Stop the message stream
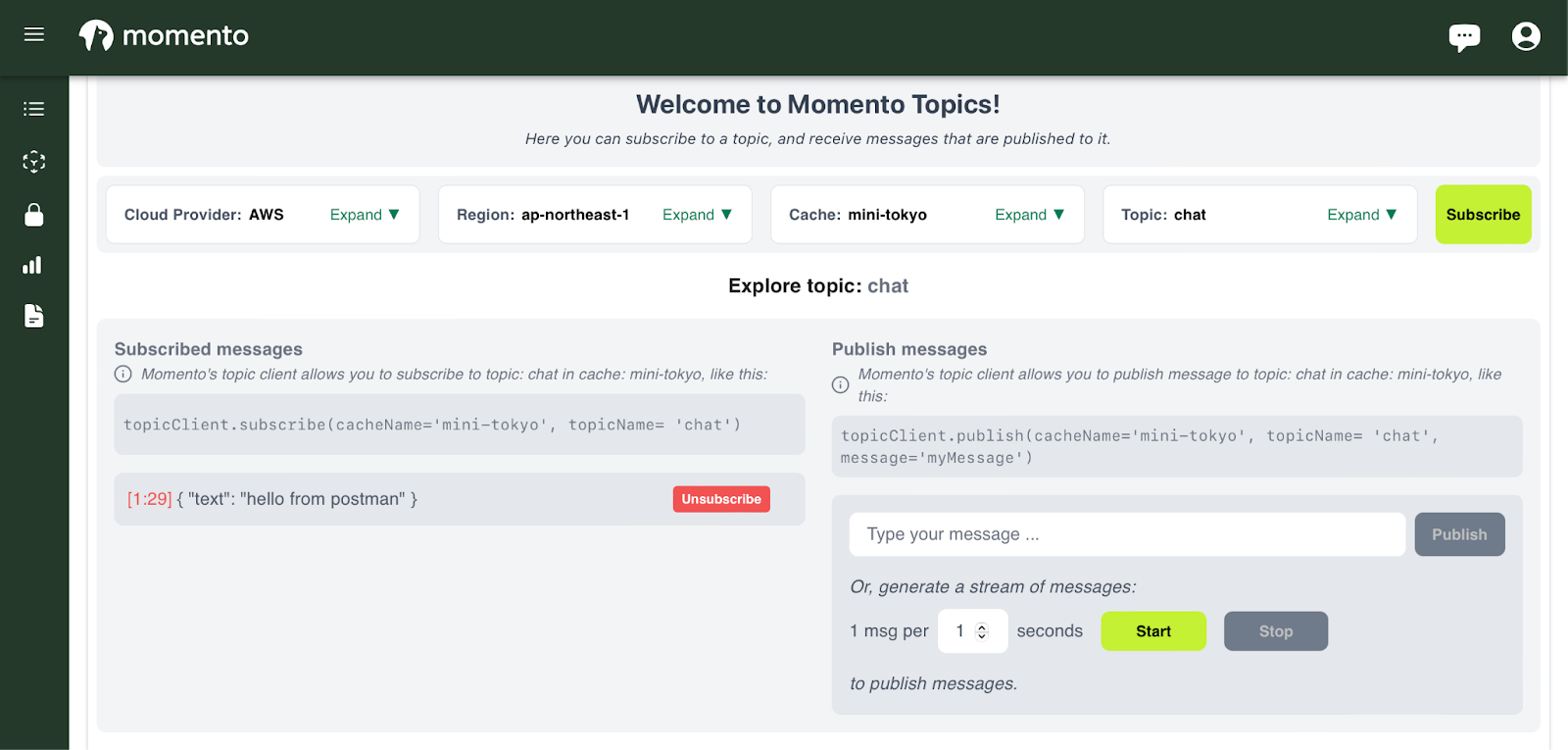Image resolution: width=1568 pixels, height=750 pixels. coord(1276,631)
